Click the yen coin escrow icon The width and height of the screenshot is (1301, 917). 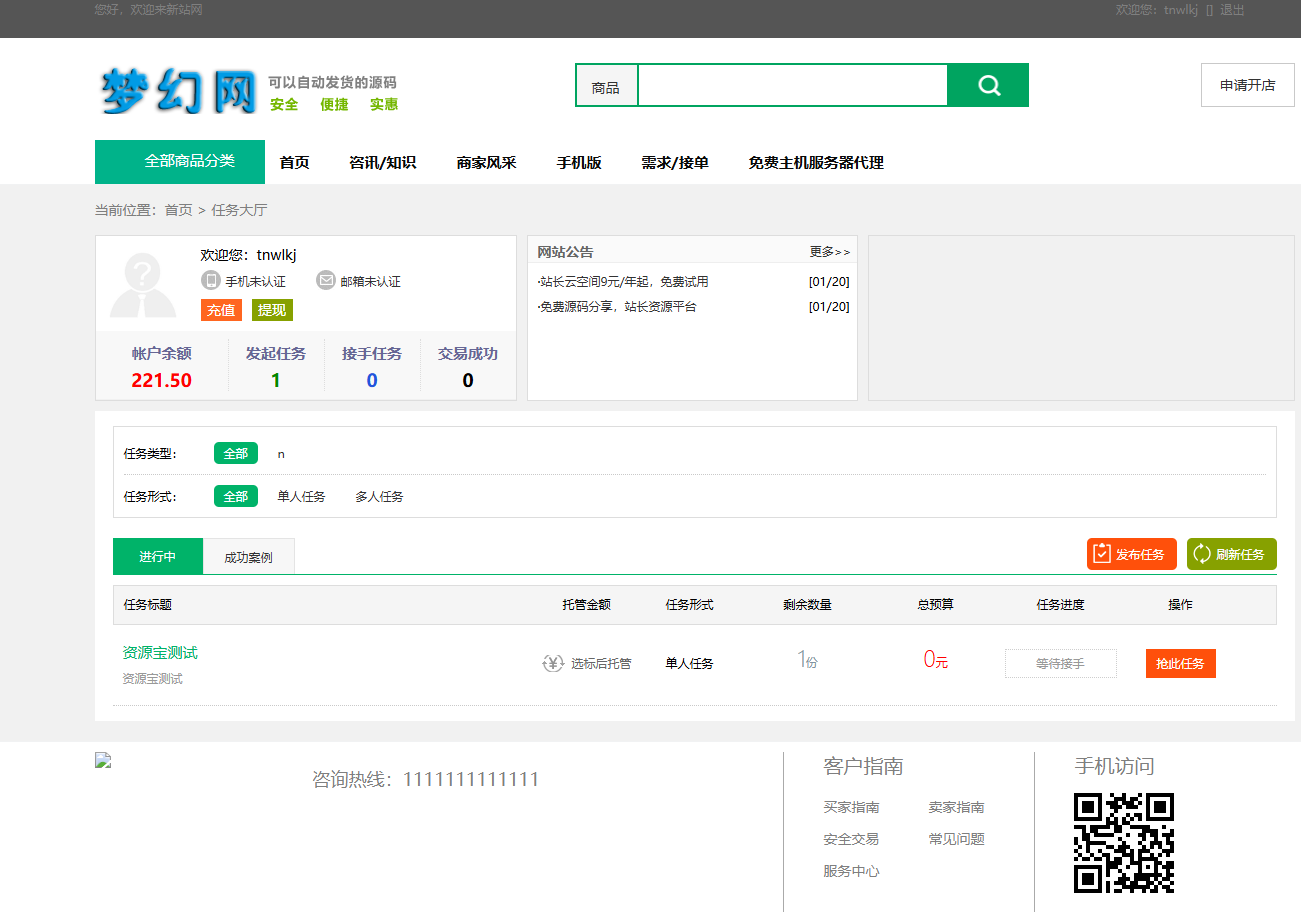(553, 663)
